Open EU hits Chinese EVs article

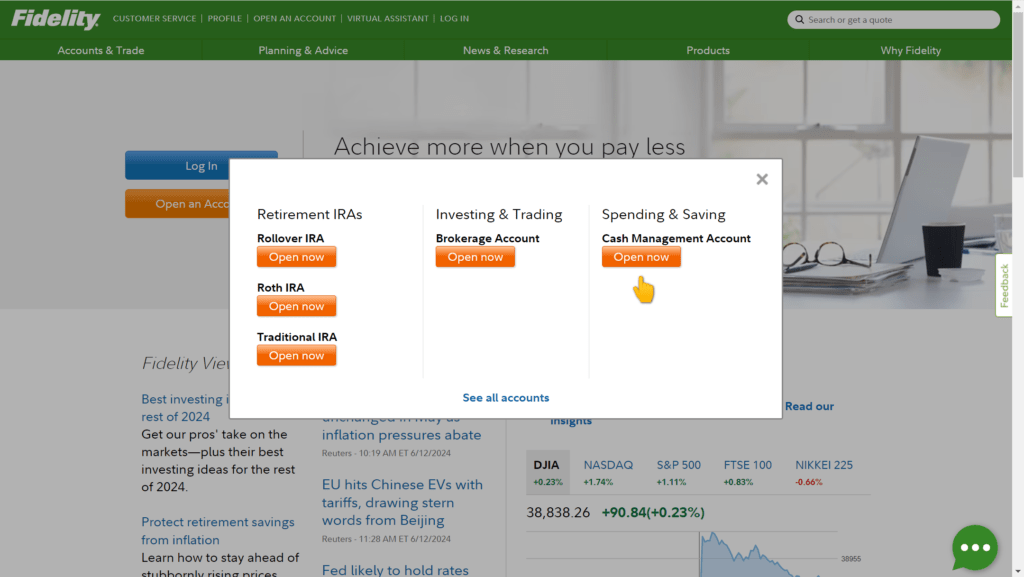click(x=402, y=503)
